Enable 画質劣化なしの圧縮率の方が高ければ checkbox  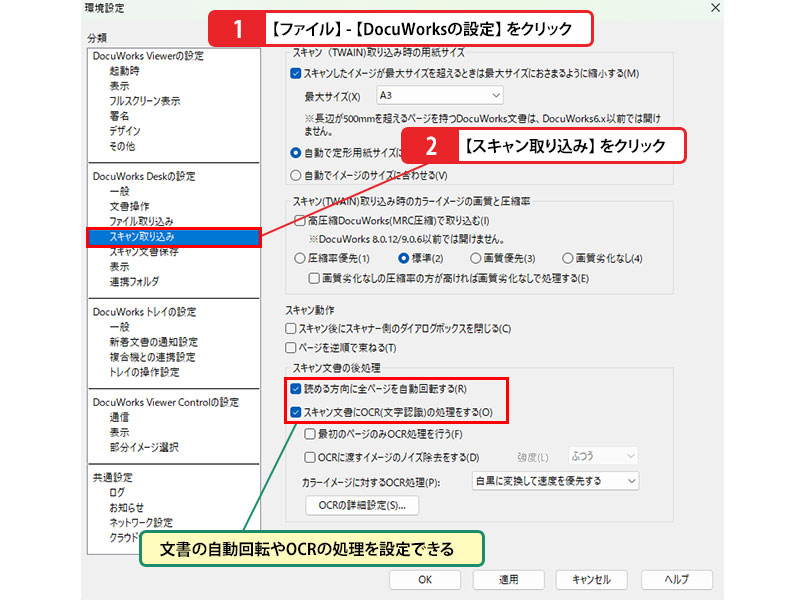pyautogui.click(x=314, y=279)
